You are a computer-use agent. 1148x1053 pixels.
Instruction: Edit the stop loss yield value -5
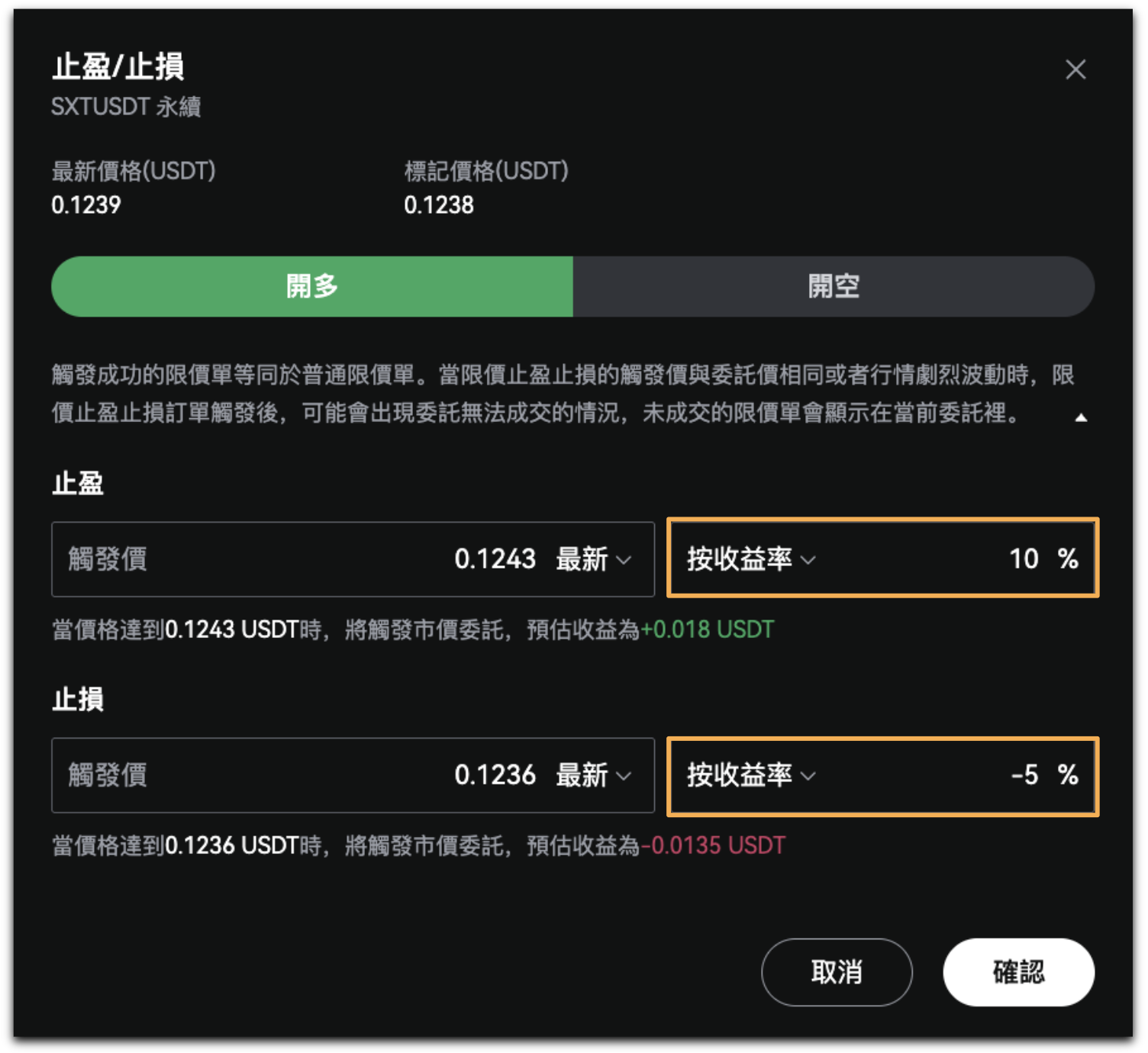coord(1024,775)
